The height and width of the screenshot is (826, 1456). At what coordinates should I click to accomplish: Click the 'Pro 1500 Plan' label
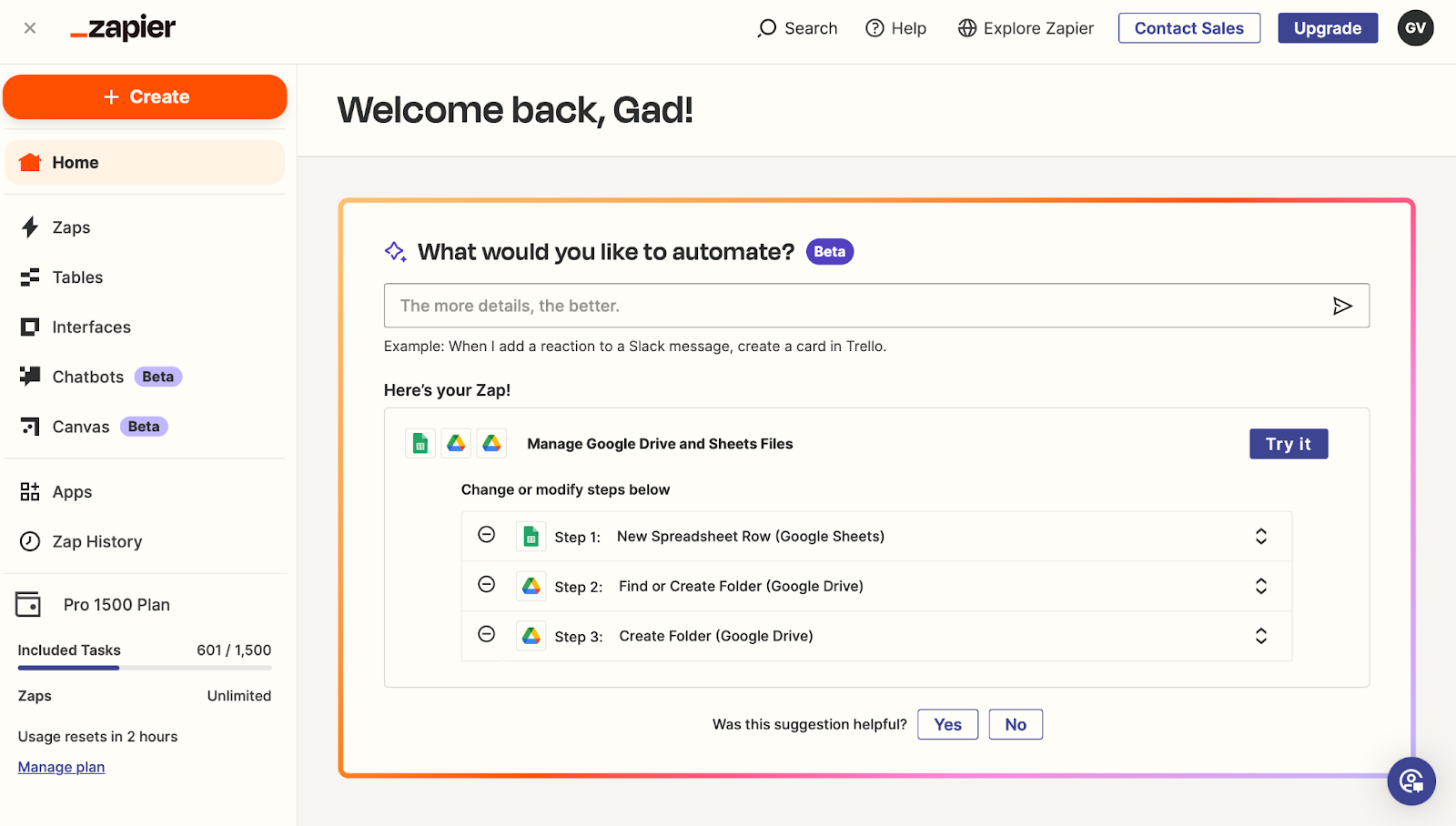[116, 605]
